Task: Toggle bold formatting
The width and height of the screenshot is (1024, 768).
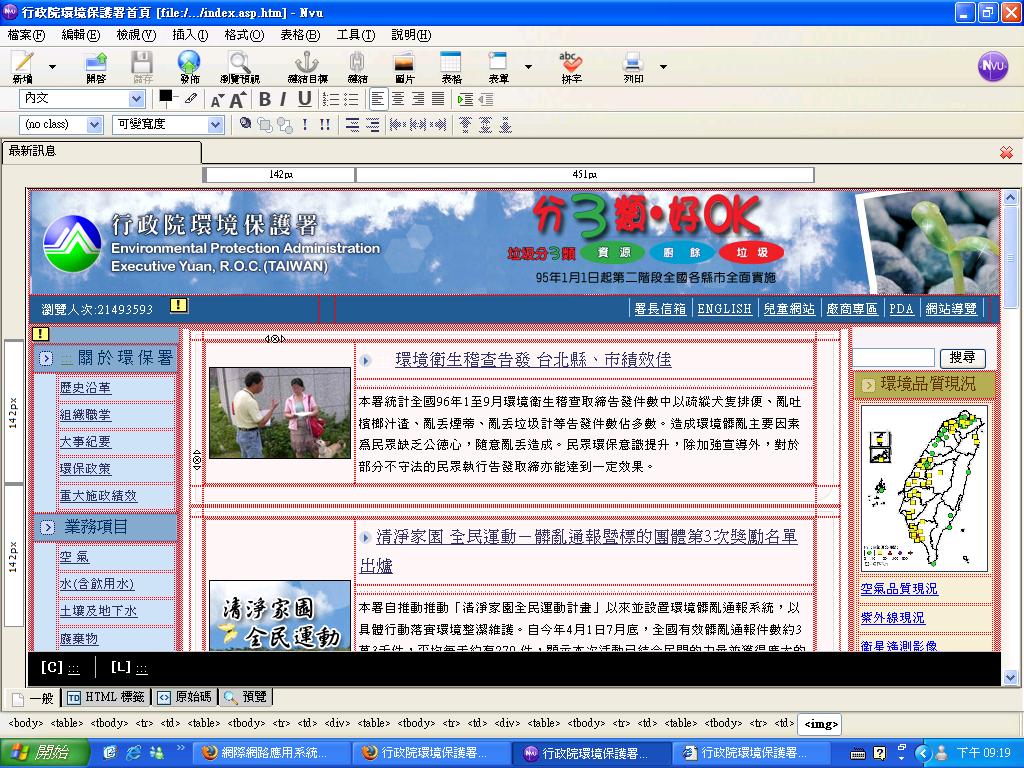Action: 264,99
